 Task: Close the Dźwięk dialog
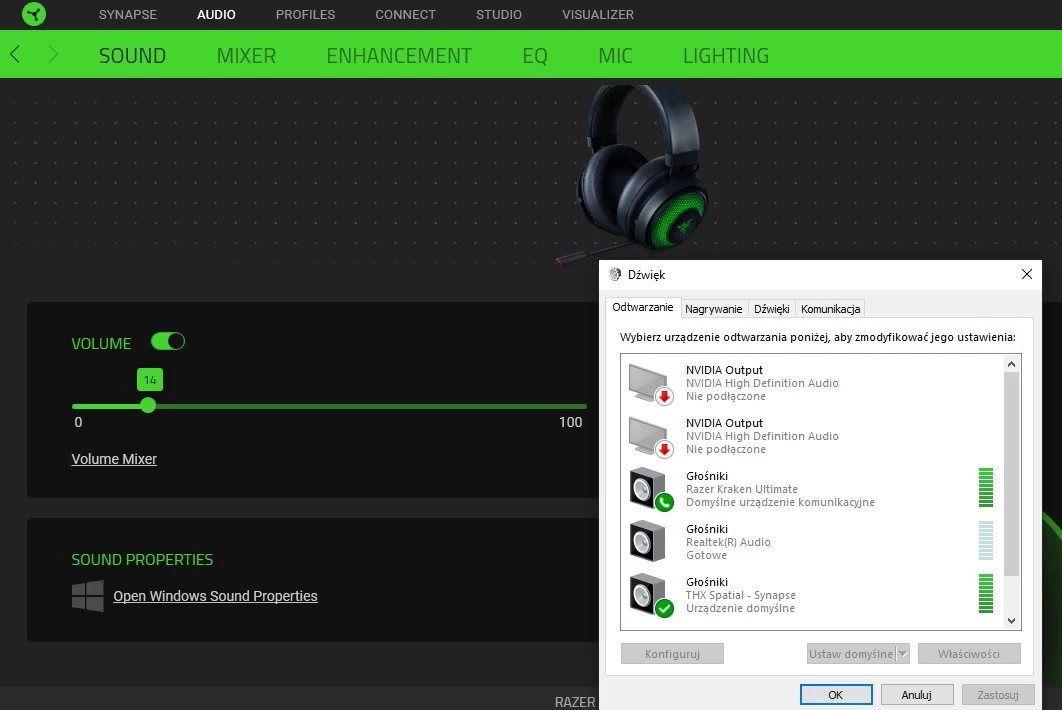(x=1027, y=274)
